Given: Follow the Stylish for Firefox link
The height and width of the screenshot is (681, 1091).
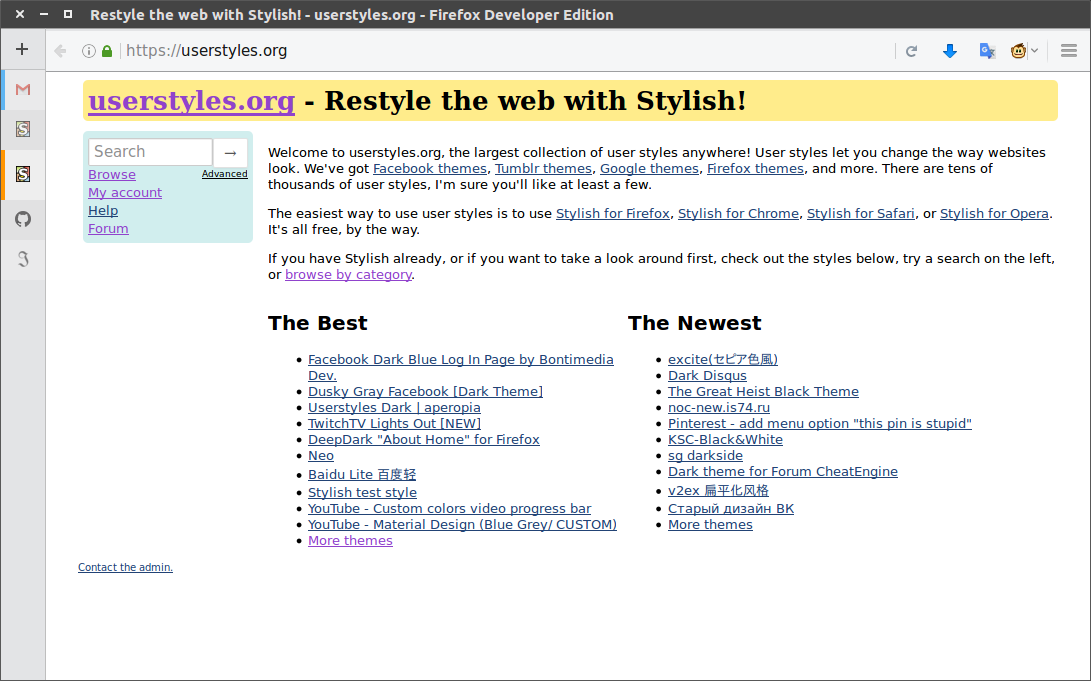Looking at the screenshot, I should [x=613, y=214].
